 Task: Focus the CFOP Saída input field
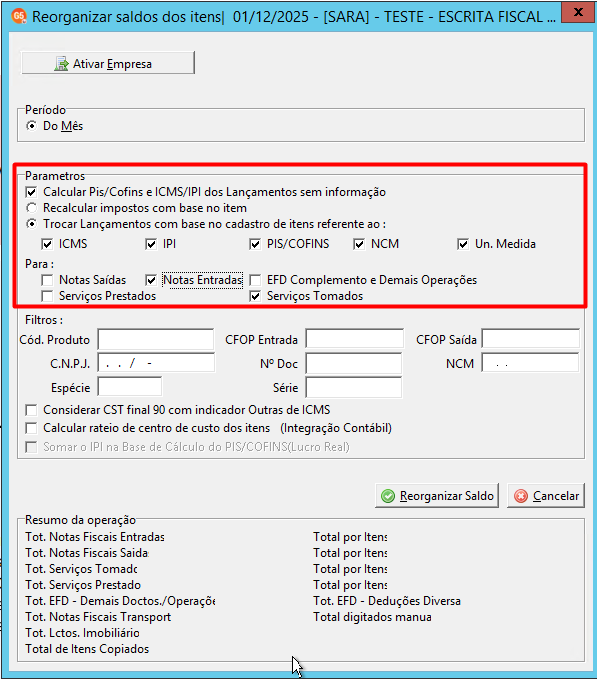coord(531,338)
